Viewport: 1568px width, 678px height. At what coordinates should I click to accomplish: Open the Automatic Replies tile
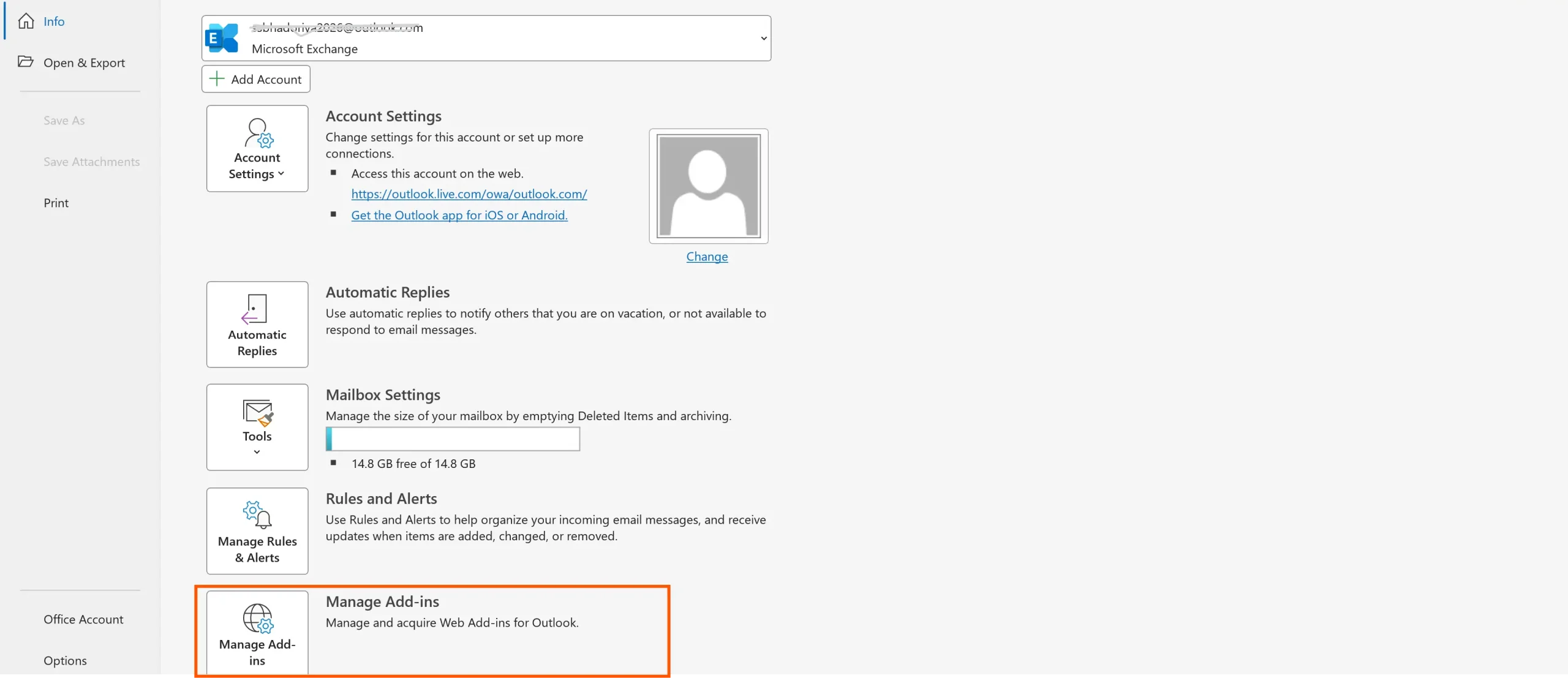point(257,325)
